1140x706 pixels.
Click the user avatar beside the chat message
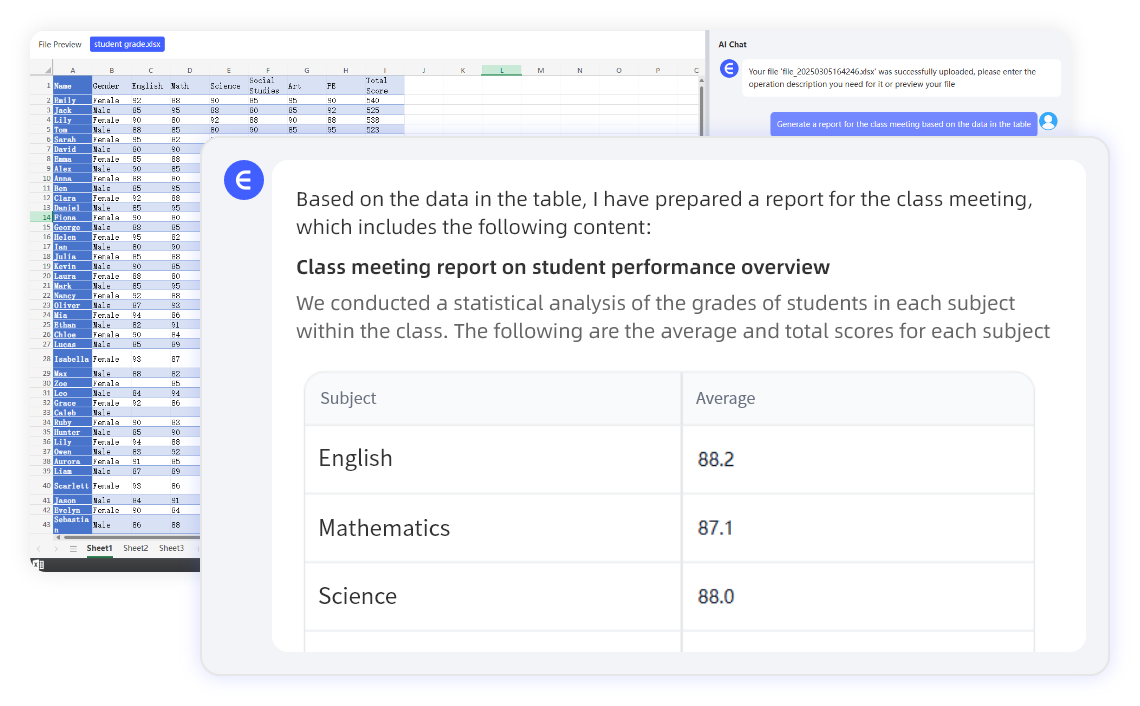pyautogui.click(x=1048, y=121)
